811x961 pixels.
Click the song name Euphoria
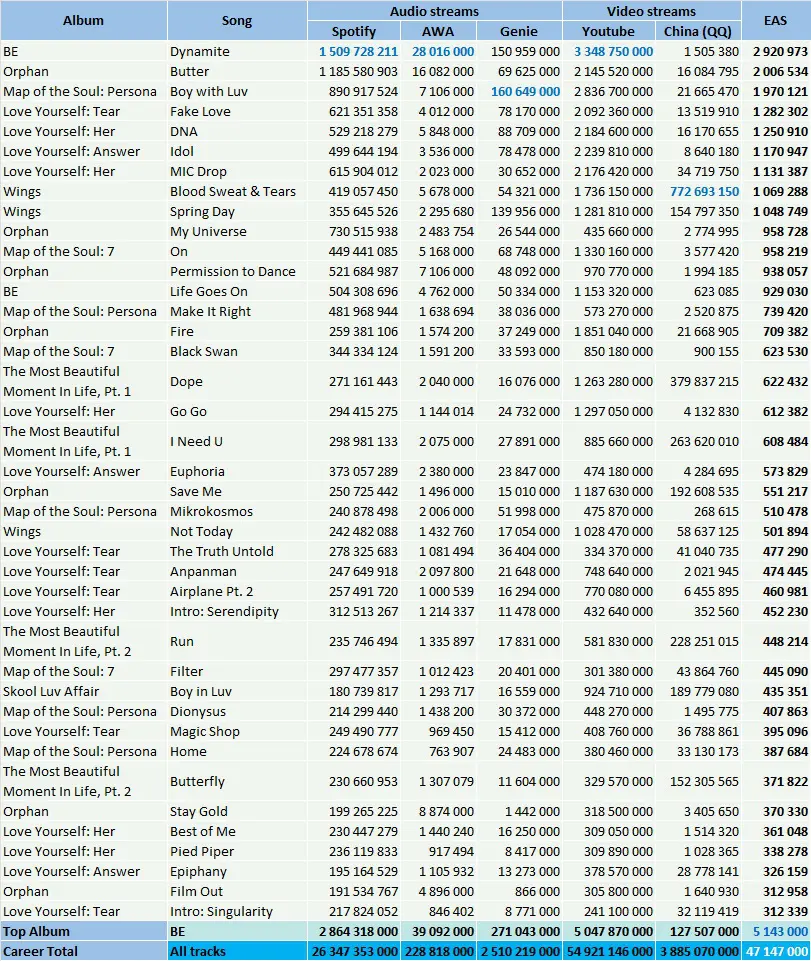tap(197, 471)
